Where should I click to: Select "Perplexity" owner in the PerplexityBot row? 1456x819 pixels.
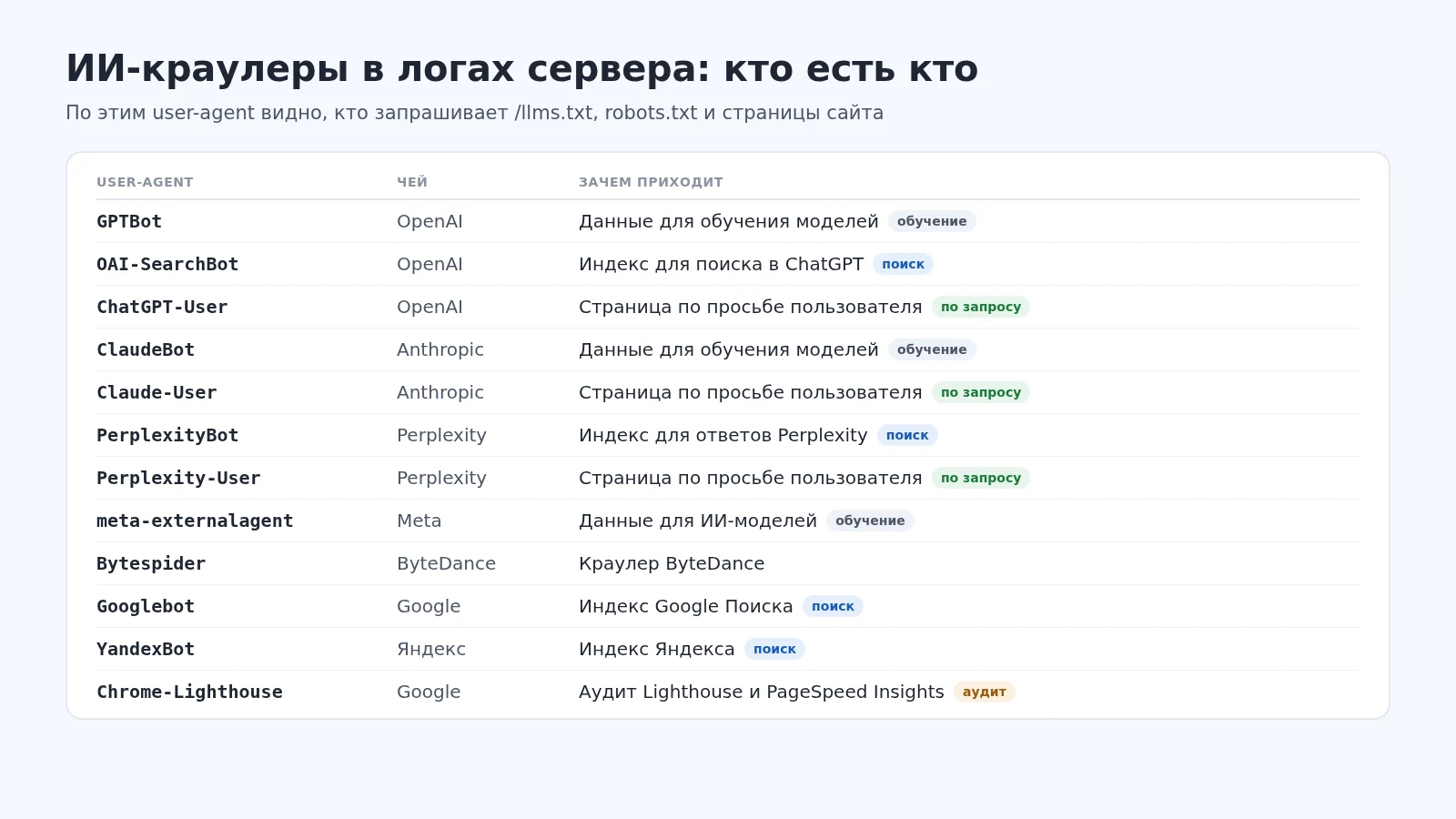click(x=441, y=435)
